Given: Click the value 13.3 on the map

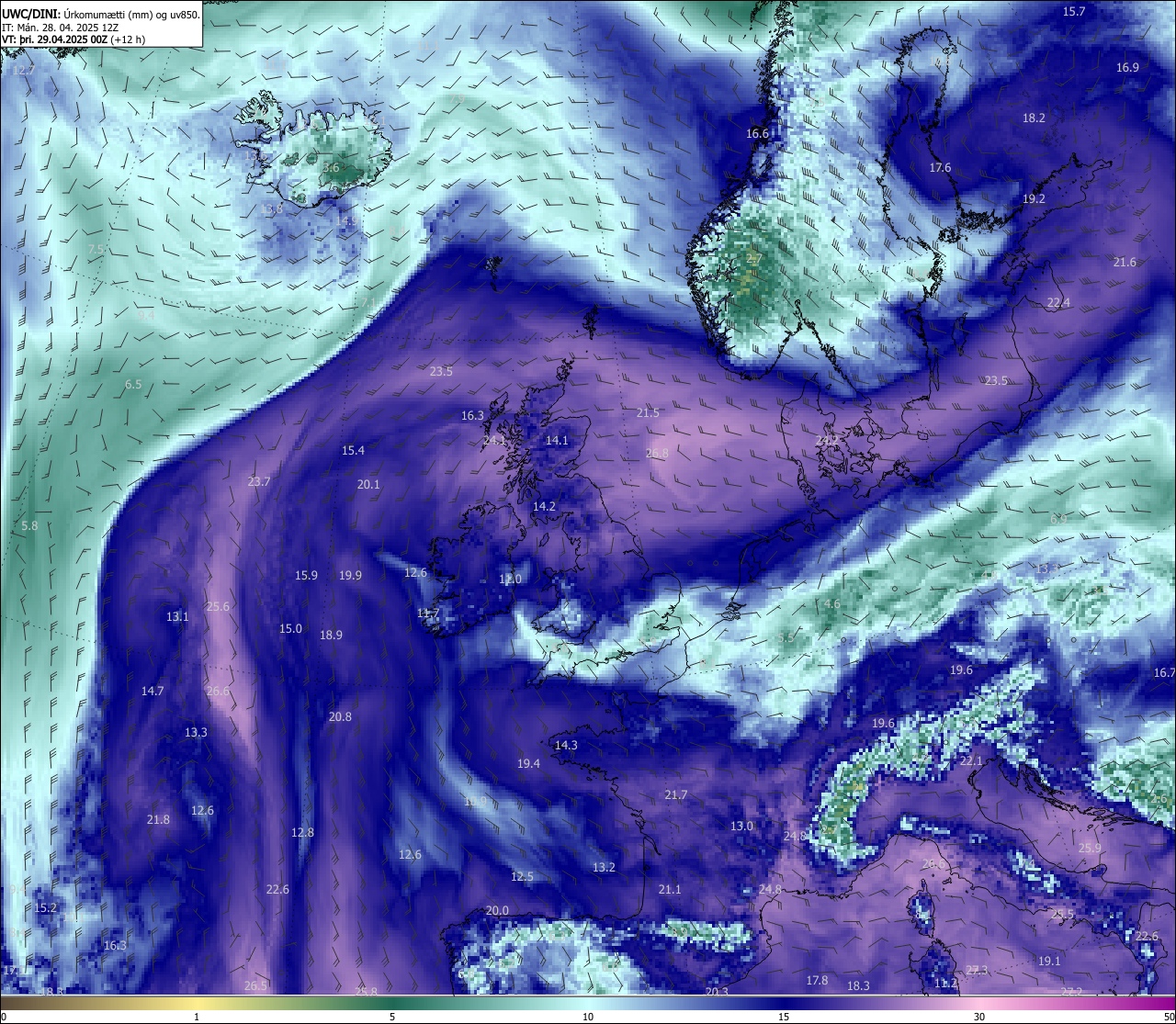Looking at the screenshot, I should click(196, 732).
